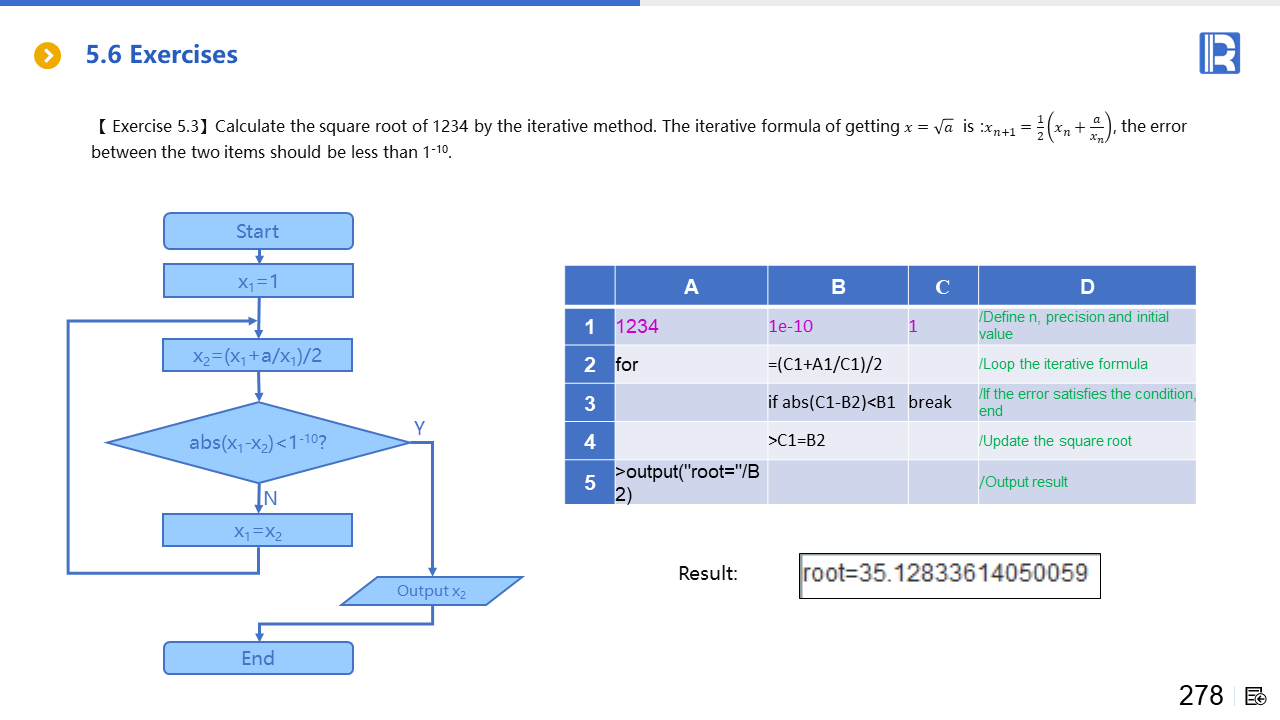The image size is (1280, 720).
Task: Click the x1=x2 assignment box
Action: coord(258,531)
